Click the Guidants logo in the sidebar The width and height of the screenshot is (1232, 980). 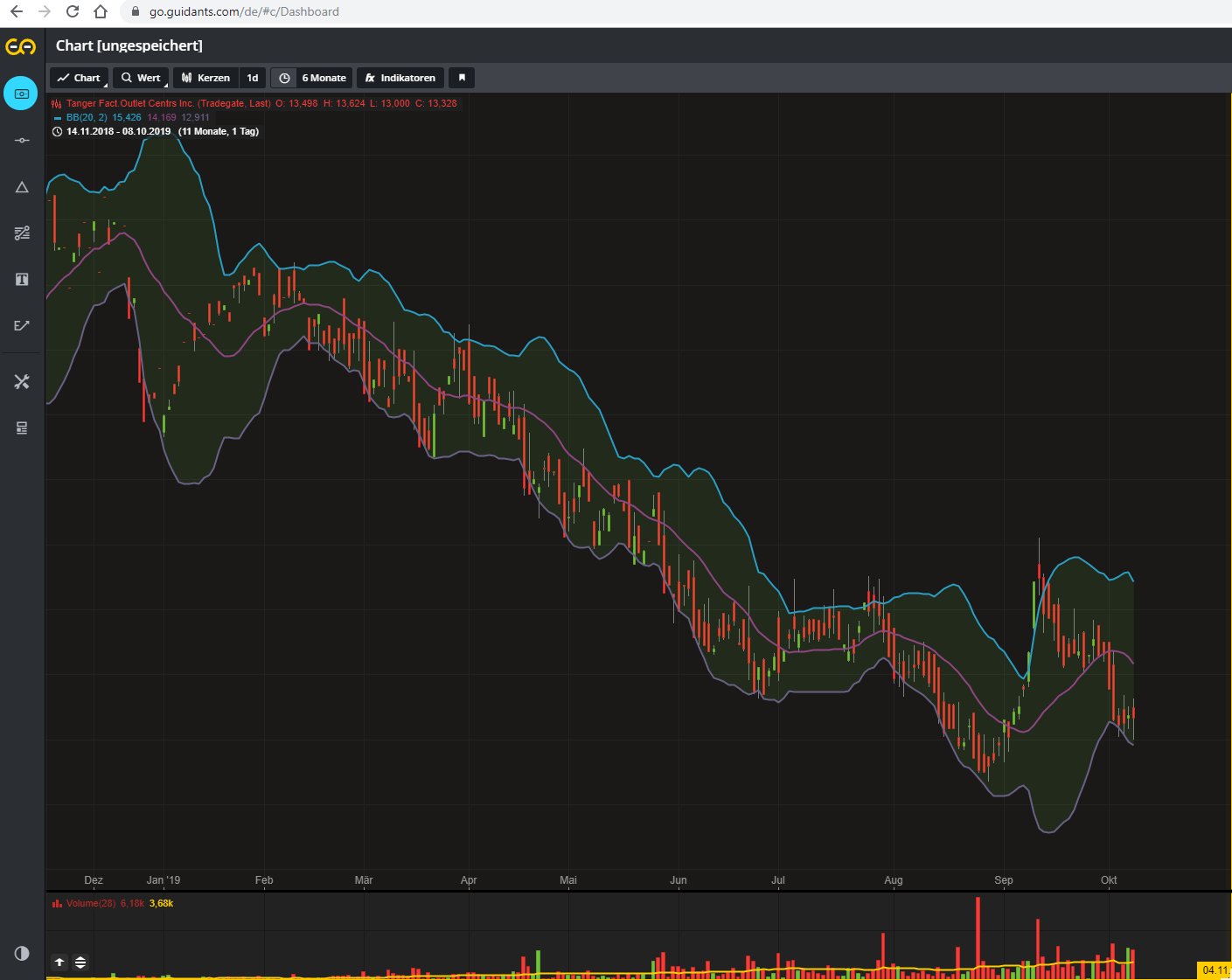click(21, 46)
